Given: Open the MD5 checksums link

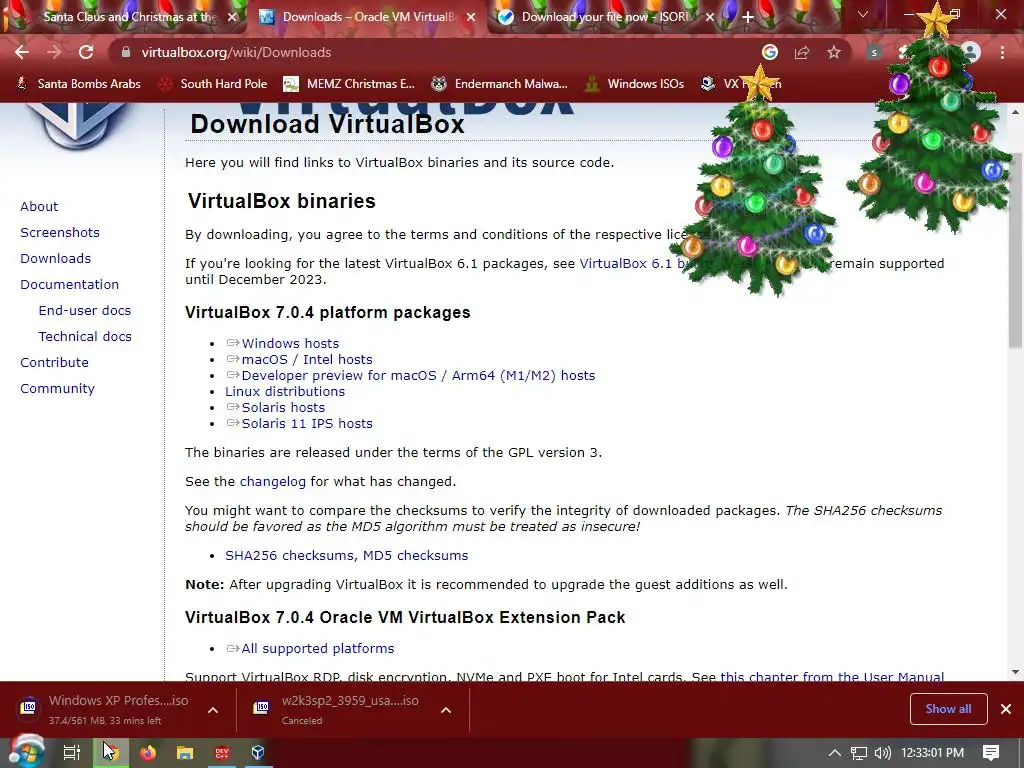Looking at the screenshot, I should click(x=415, y=556).
